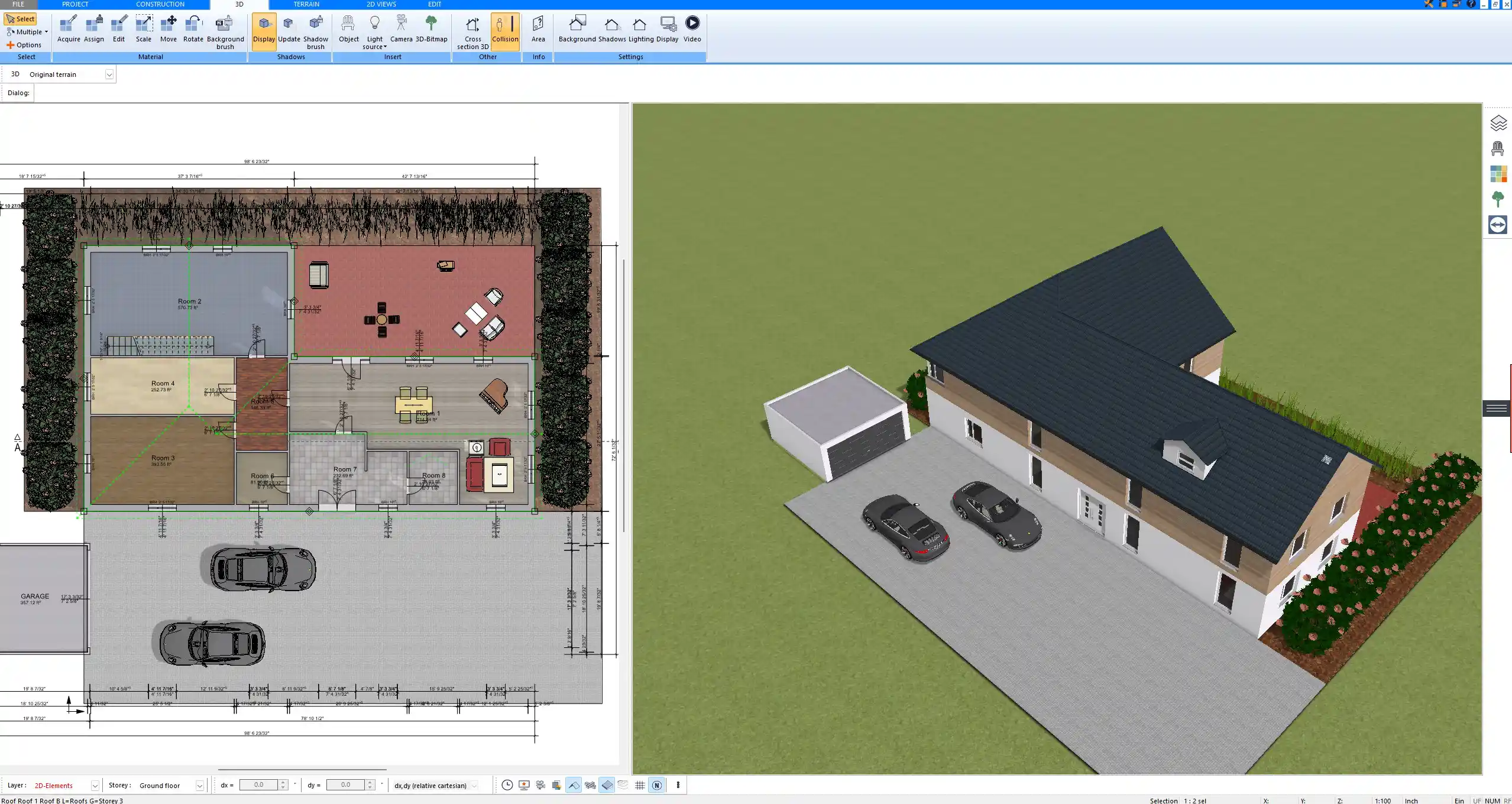
Task: Open the Layer dropdown showing 2D-Elements
Action: [x=94, y=785]
